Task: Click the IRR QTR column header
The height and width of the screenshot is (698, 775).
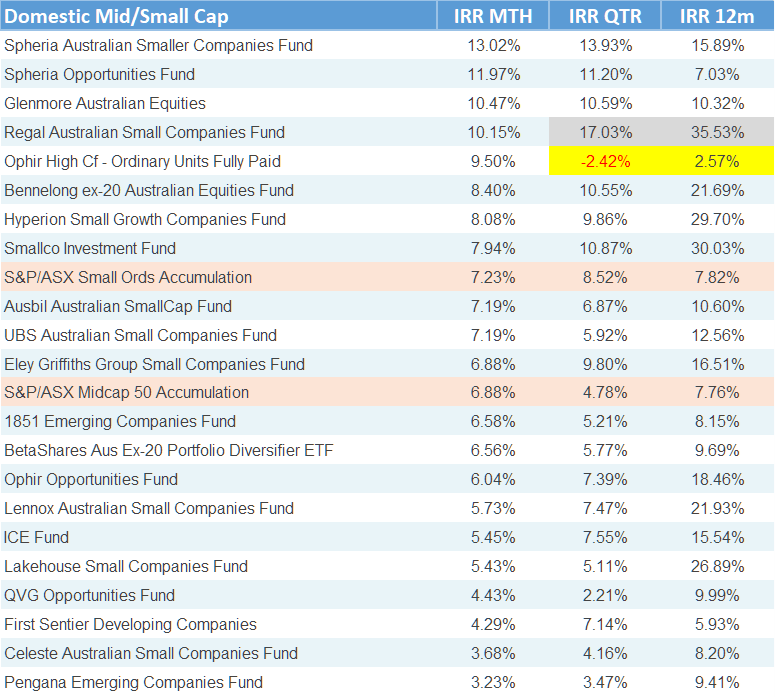Action: coord(605,16)
